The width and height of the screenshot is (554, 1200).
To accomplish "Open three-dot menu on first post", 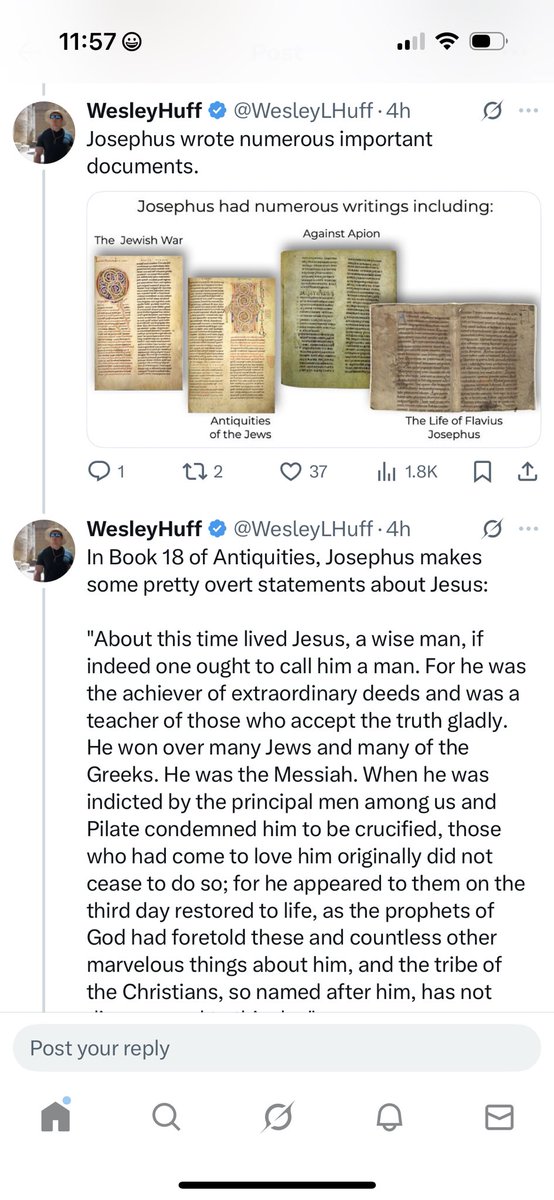I will pyautogui.click(x=528, y=111).
